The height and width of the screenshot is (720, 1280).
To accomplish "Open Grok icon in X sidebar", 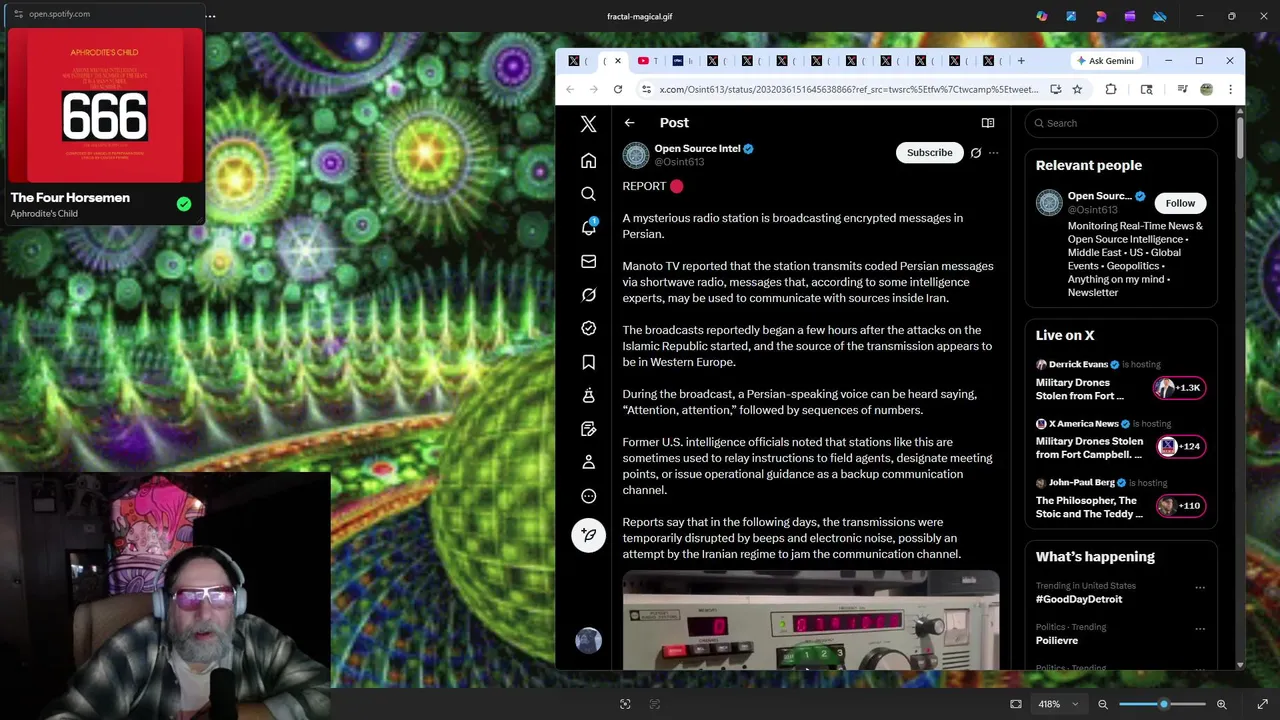I will [588, 295].
